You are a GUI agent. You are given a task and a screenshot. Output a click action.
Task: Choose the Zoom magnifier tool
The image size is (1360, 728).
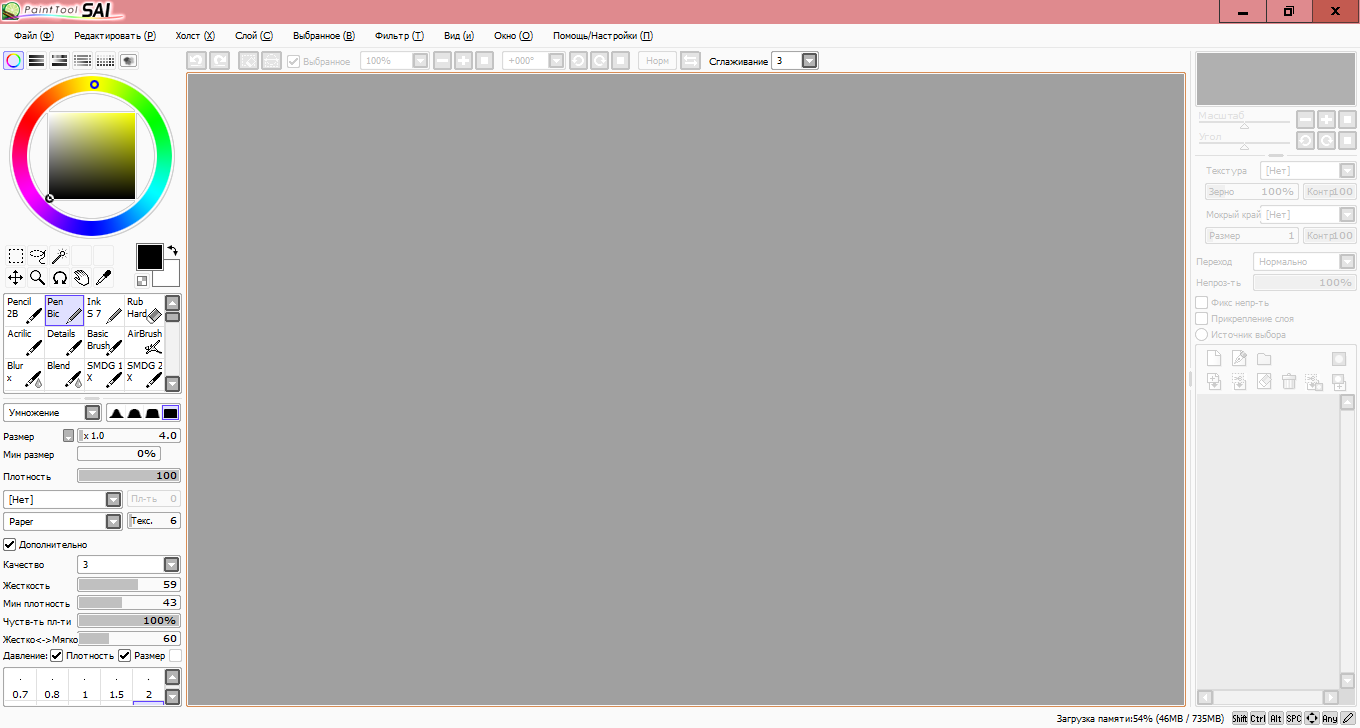click(38, 278)
